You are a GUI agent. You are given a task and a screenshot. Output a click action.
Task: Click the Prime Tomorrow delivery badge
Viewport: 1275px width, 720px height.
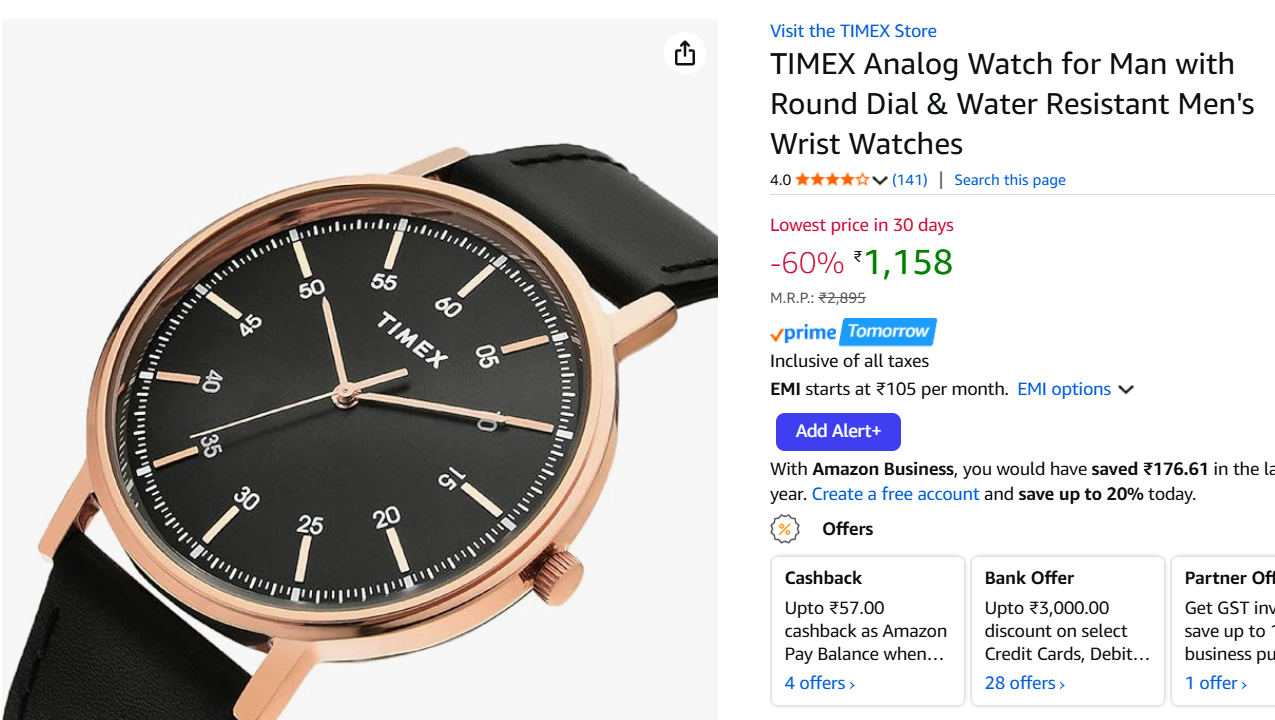853,332
